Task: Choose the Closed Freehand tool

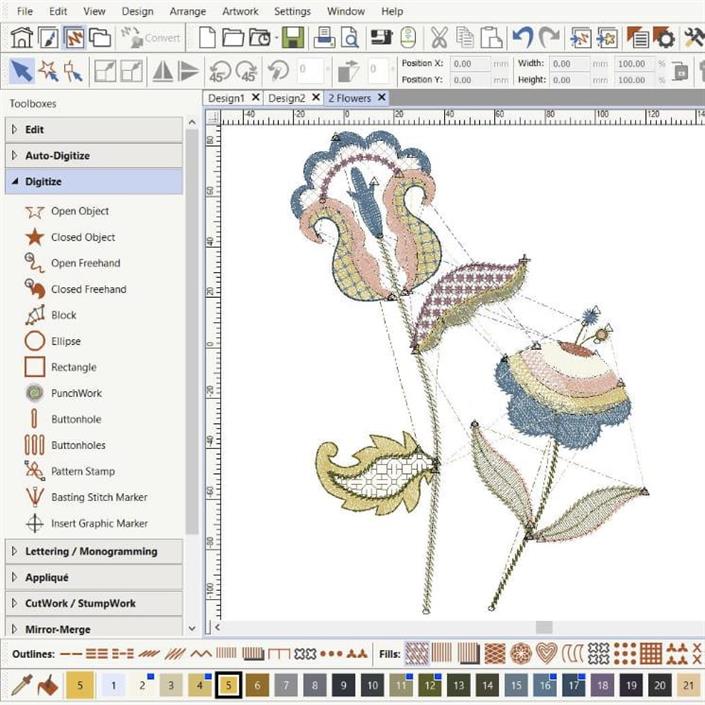Action: coord(88,289)
